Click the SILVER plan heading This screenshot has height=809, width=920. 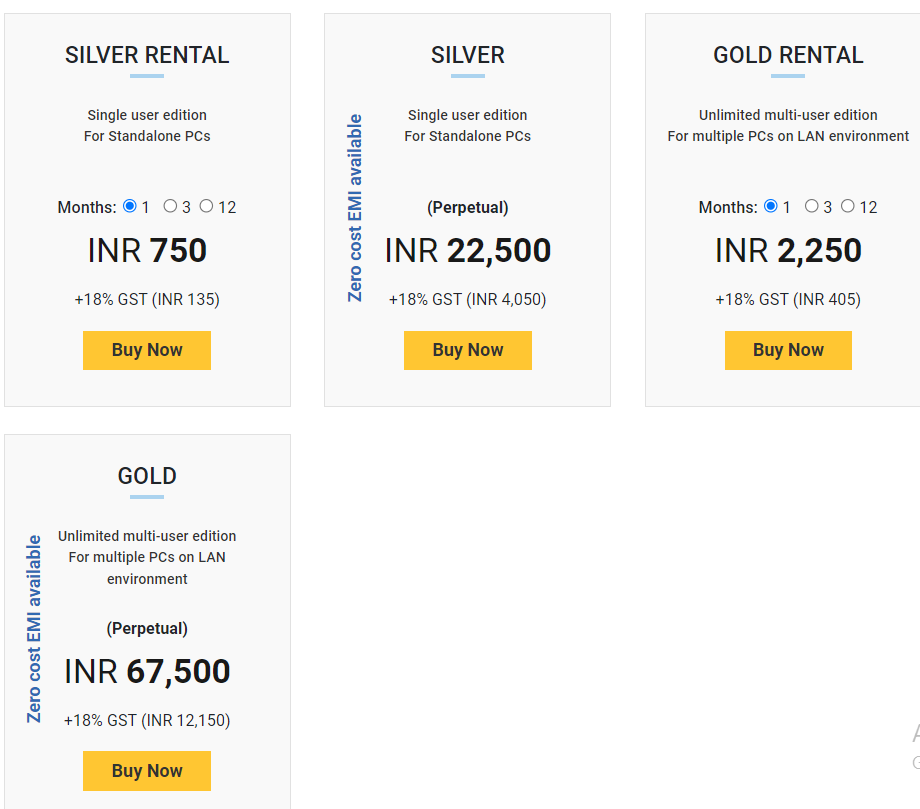pos(468,55)
